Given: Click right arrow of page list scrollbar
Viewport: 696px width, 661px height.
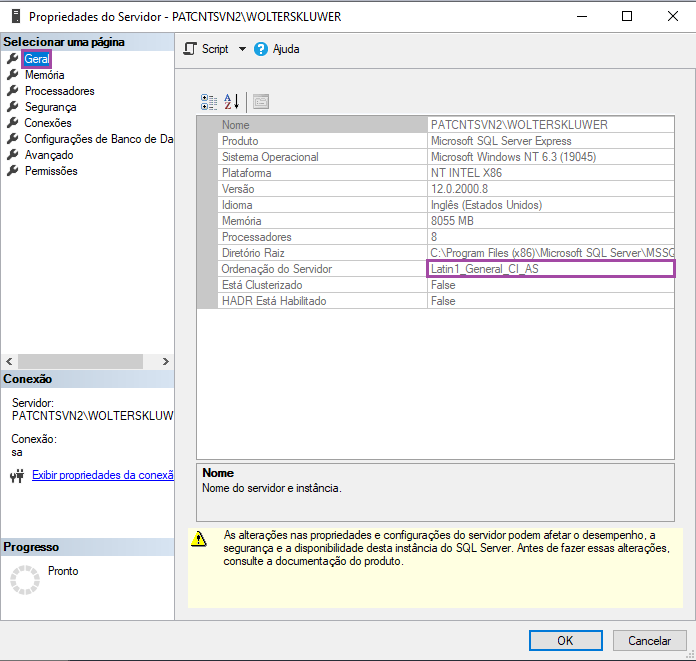Looking at the screenshot, I should [166, 361].
